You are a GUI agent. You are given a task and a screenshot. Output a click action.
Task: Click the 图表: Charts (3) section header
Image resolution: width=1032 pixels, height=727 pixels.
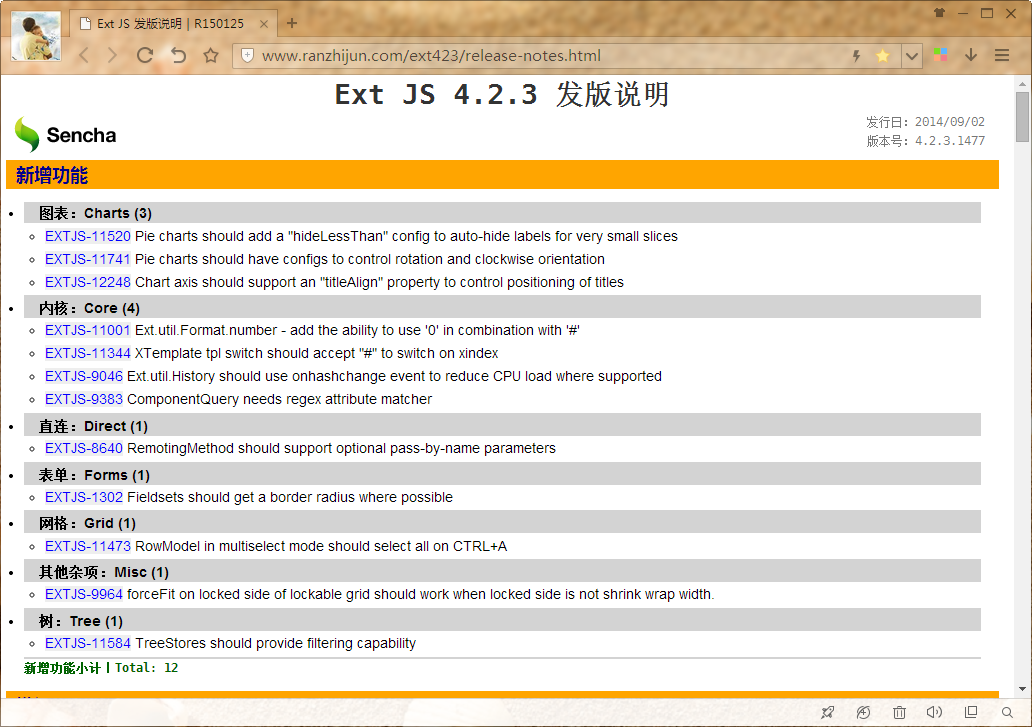tap(502, 213)
